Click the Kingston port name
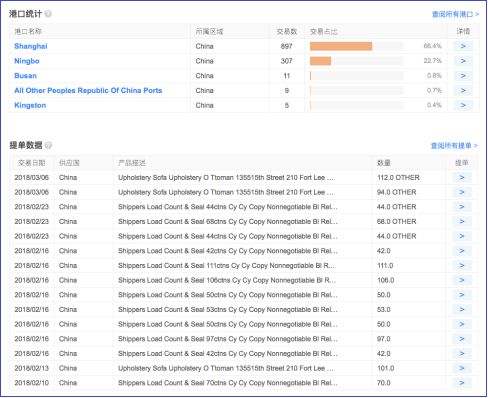 click(x=30, y=105)
